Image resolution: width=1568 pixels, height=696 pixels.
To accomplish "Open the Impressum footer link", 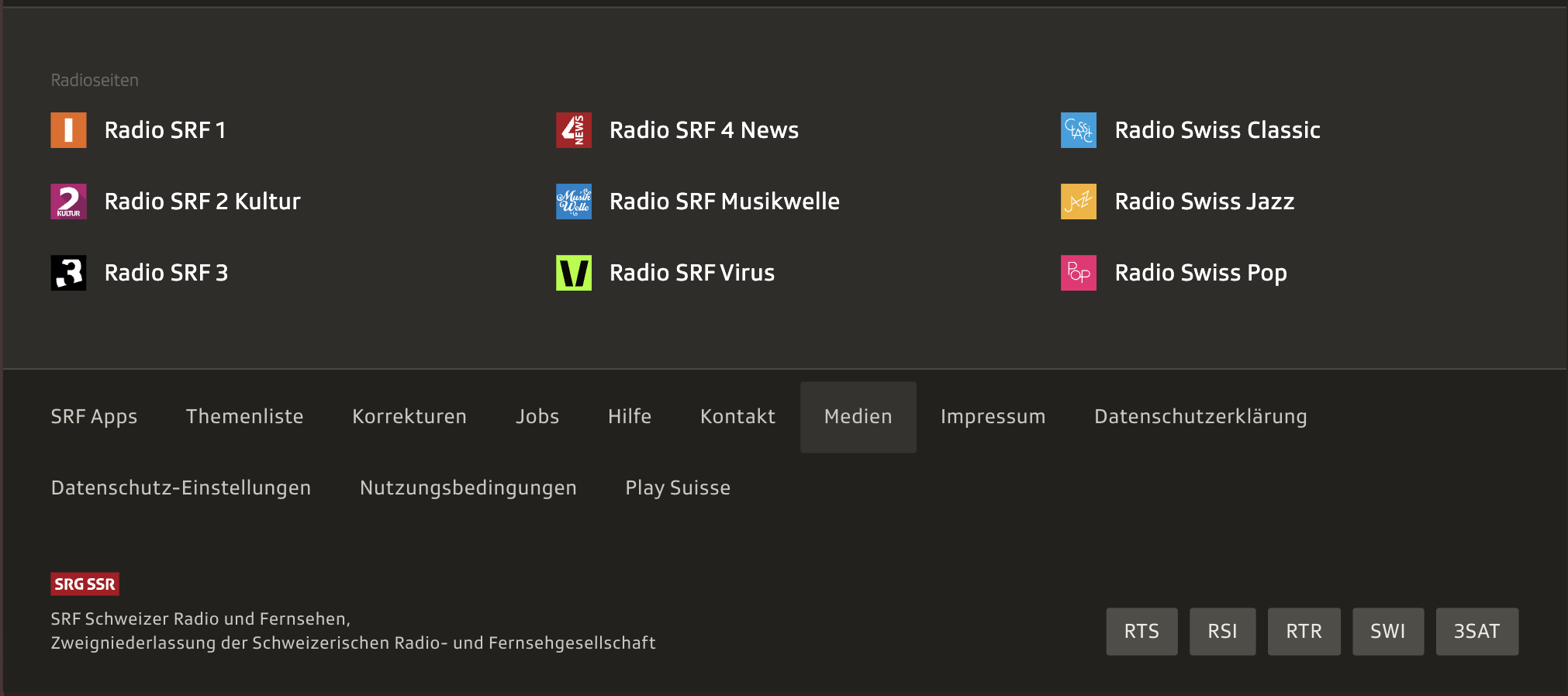I will [993, 417].
